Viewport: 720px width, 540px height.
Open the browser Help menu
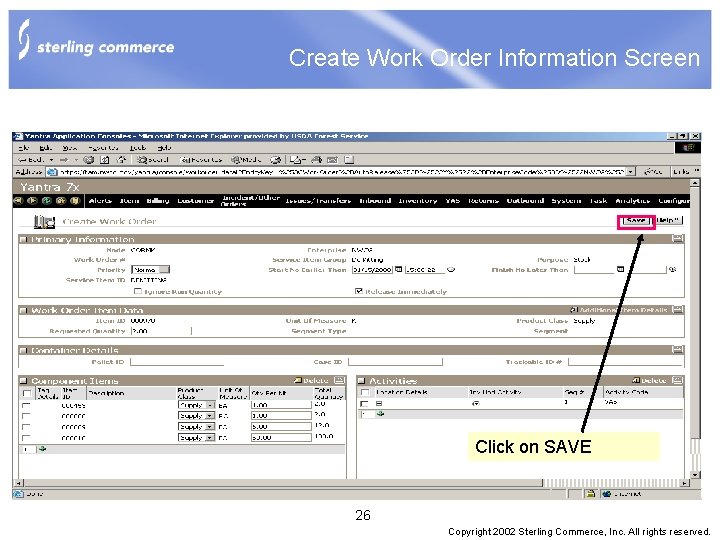click(164, 148)
